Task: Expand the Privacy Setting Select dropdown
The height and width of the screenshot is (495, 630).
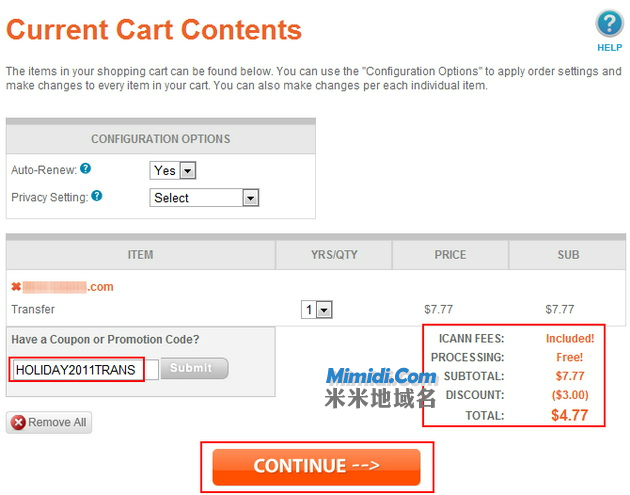Action: coord(204,198)
